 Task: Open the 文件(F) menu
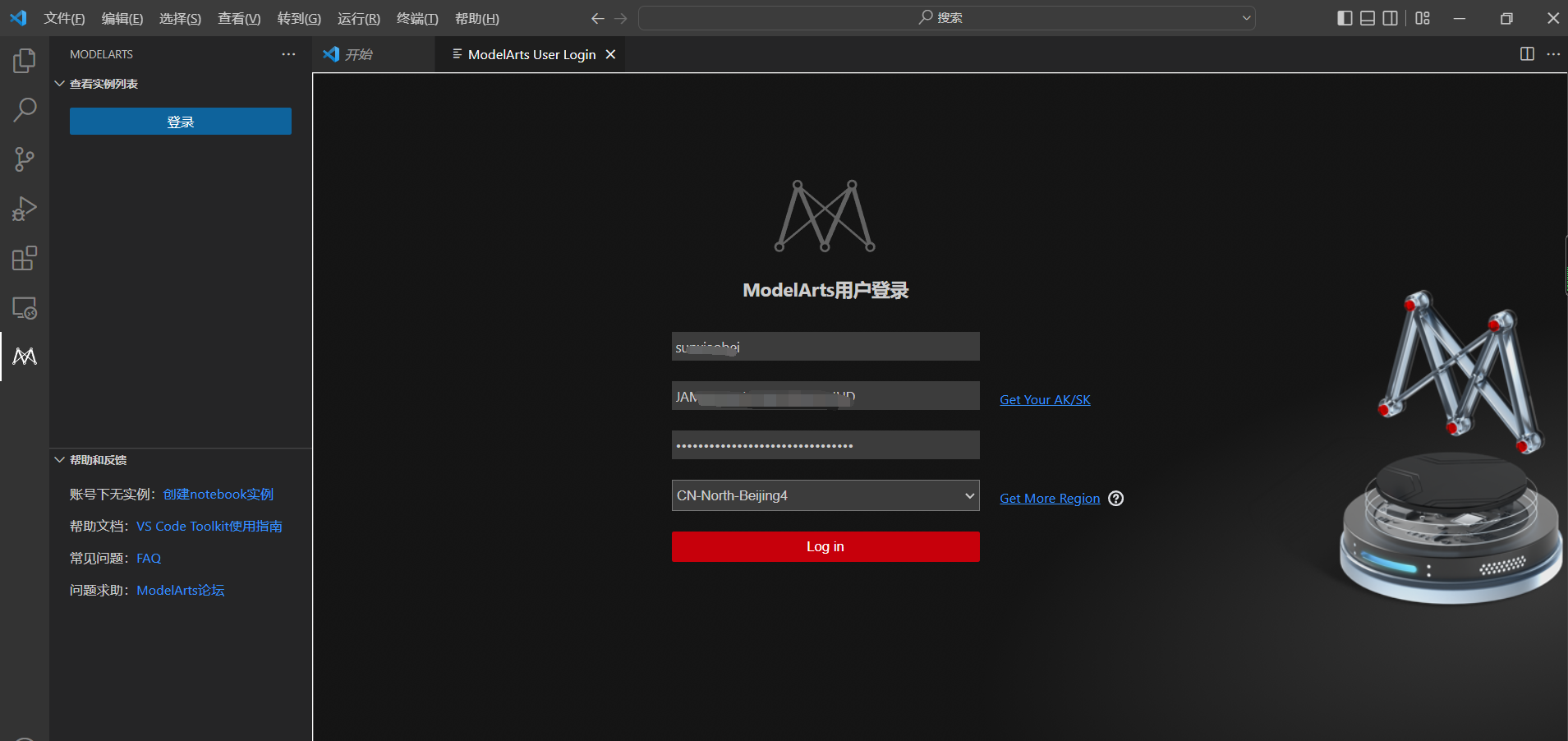point(64,18)
